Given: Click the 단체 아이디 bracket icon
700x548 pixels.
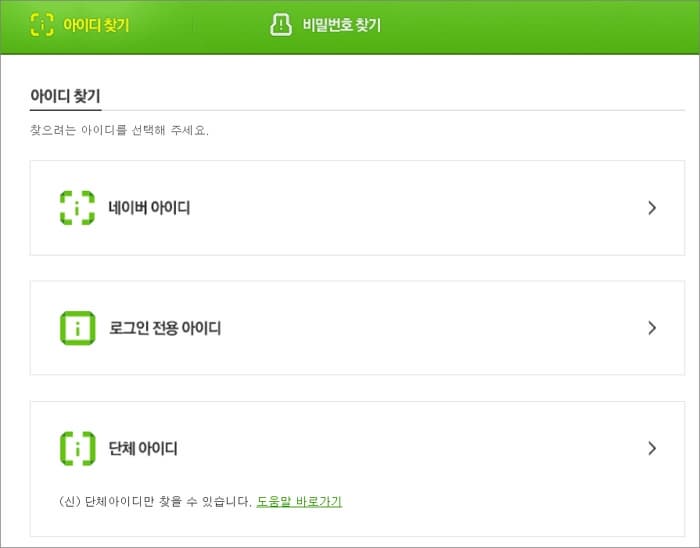Looking at the screenshot, I should click(78, 448).
